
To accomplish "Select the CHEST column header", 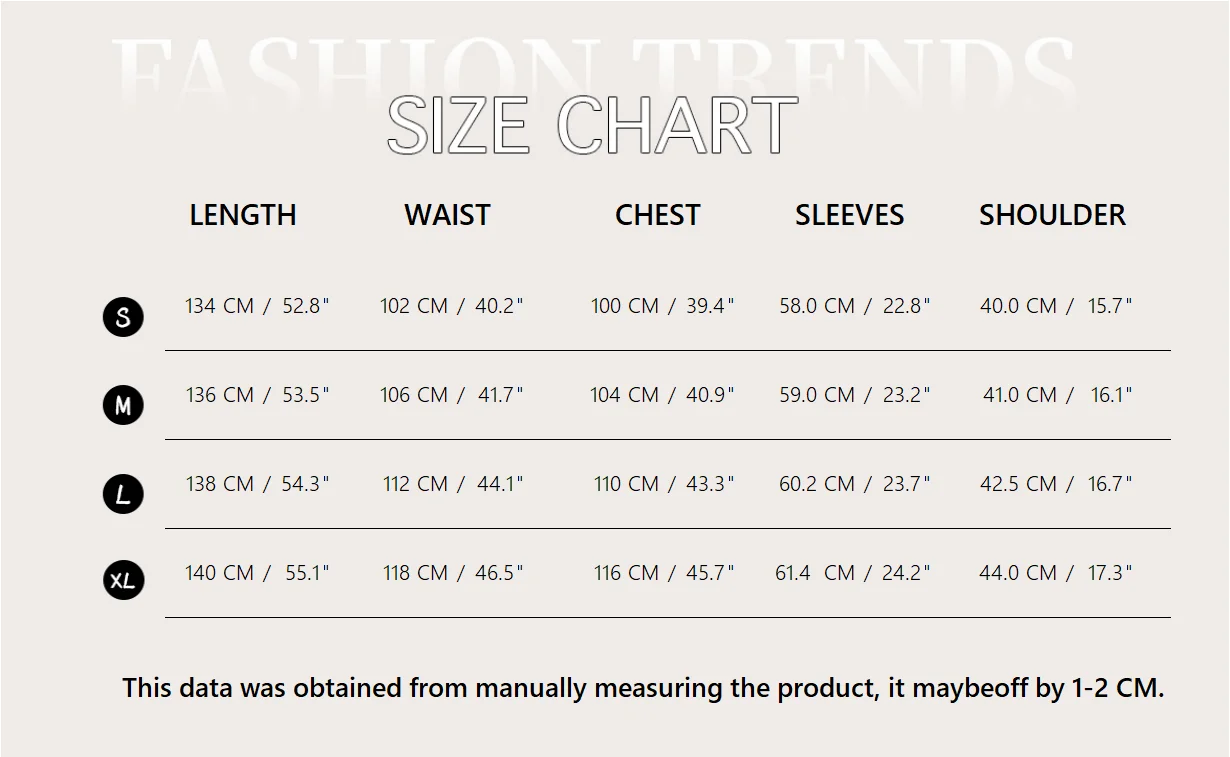I will click(657, 215).
